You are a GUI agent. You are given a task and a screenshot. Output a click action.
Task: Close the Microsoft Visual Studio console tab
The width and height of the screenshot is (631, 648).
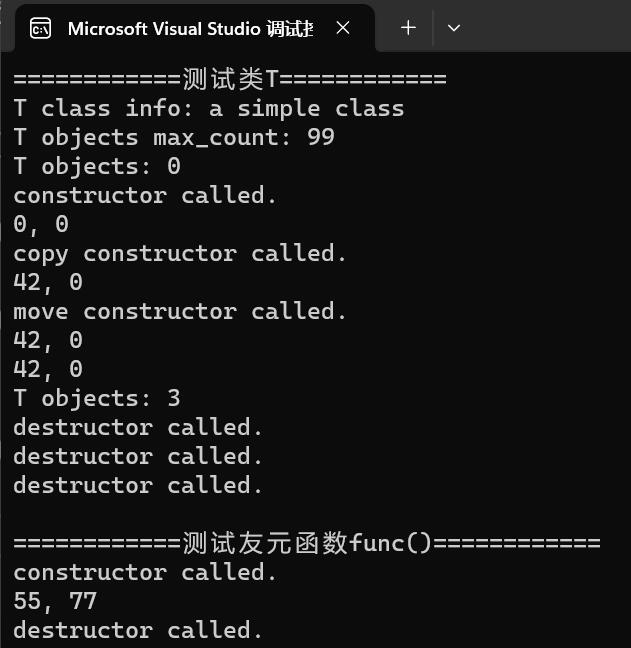[x=343, y=29]
